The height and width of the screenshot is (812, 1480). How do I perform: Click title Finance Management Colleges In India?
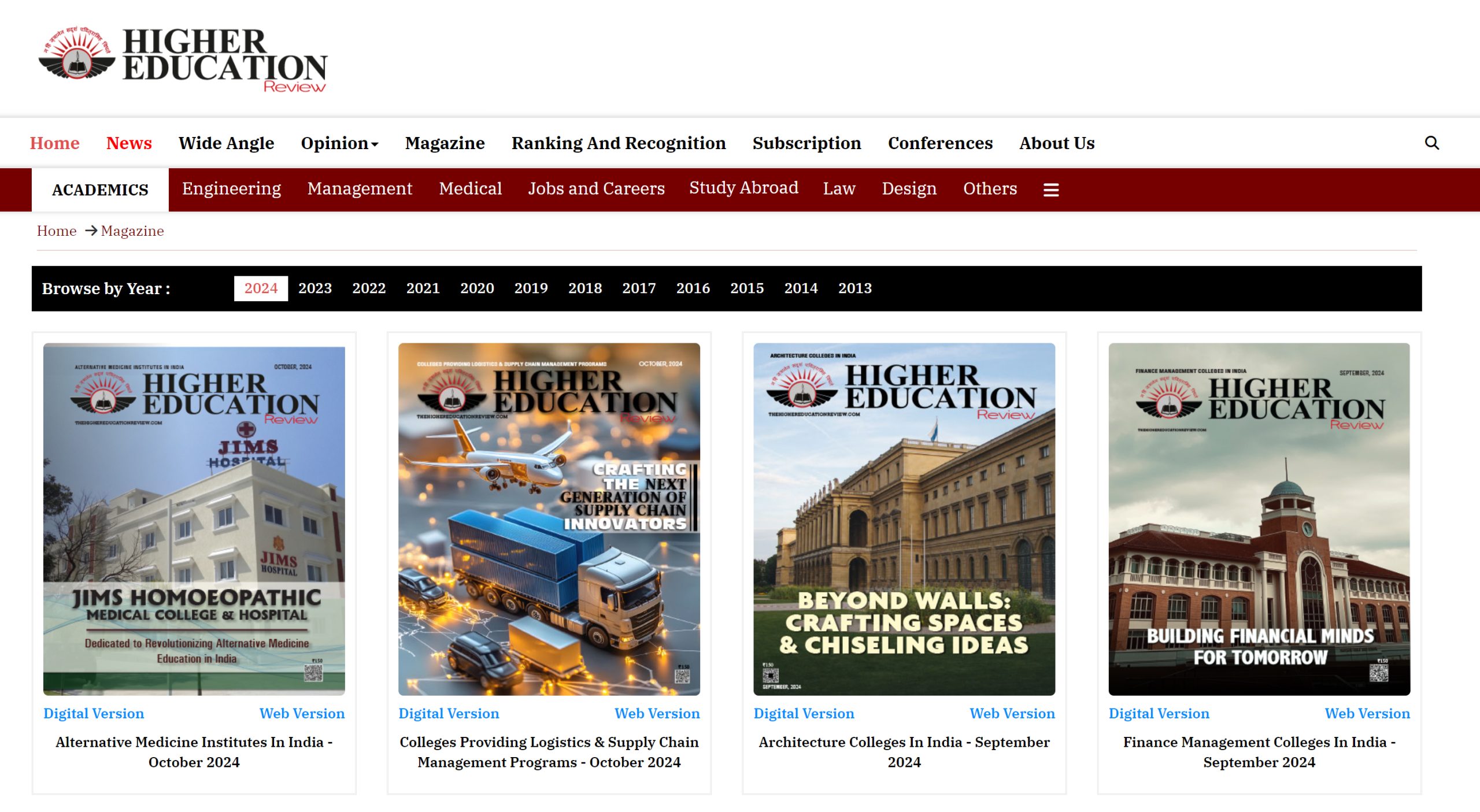click(x=1259, y=752)
